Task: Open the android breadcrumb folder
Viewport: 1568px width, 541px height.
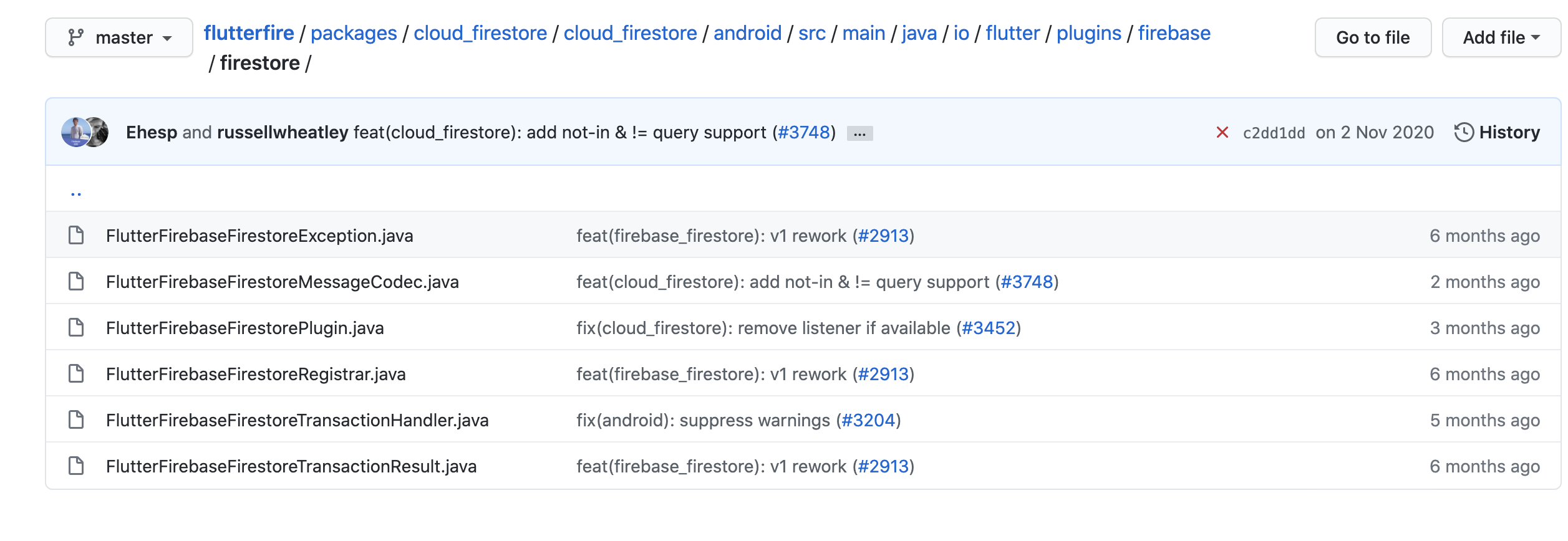Action: click(747, 33)
